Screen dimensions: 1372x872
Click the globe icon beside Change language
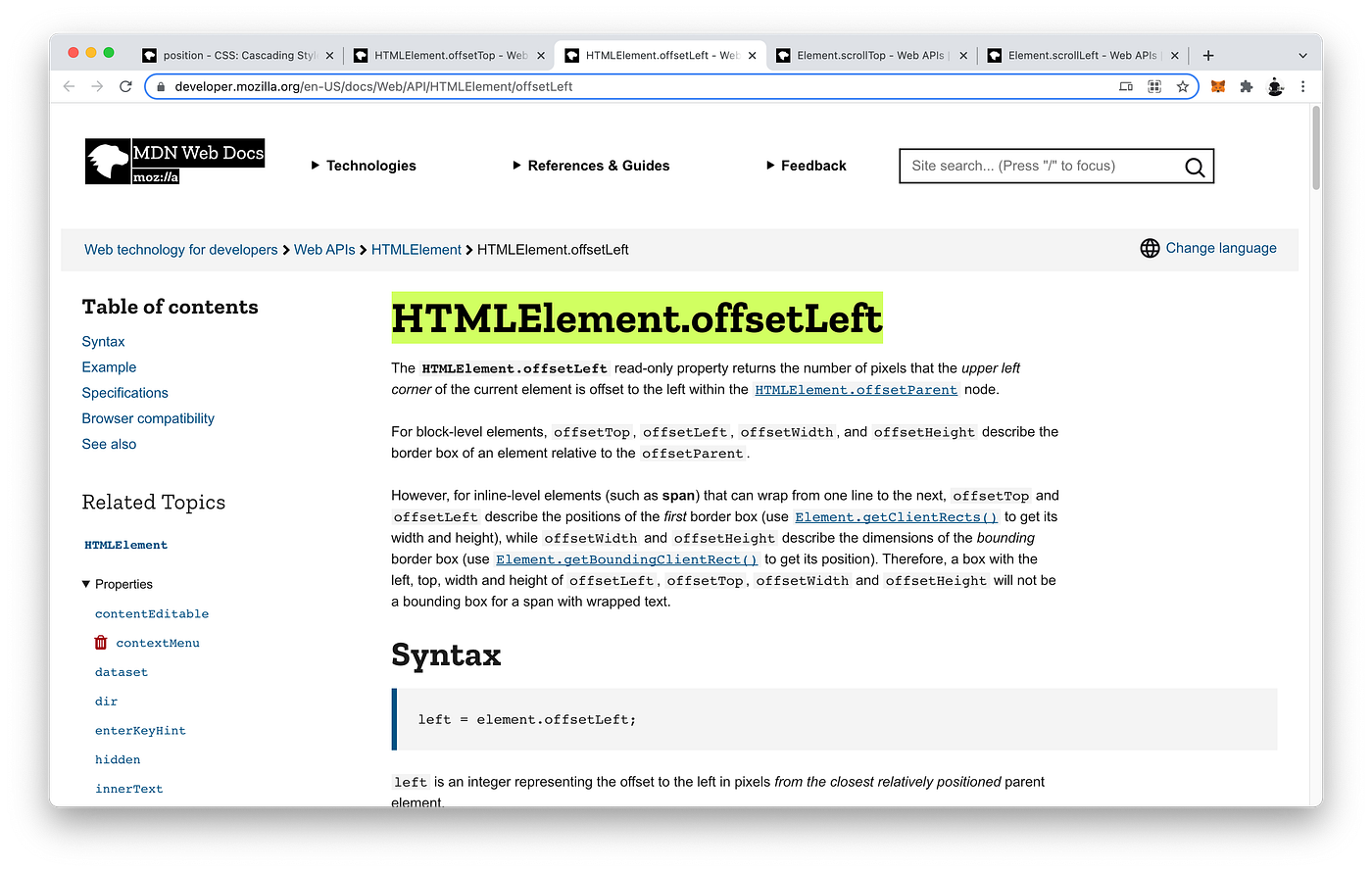[x=1150, y=248]
